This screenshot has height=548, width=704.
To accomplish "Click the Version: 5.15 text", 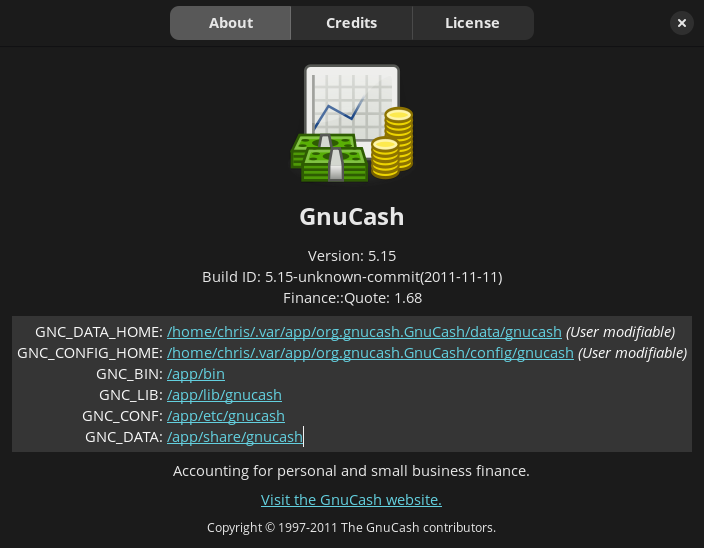I will click(x=352, y=255).
